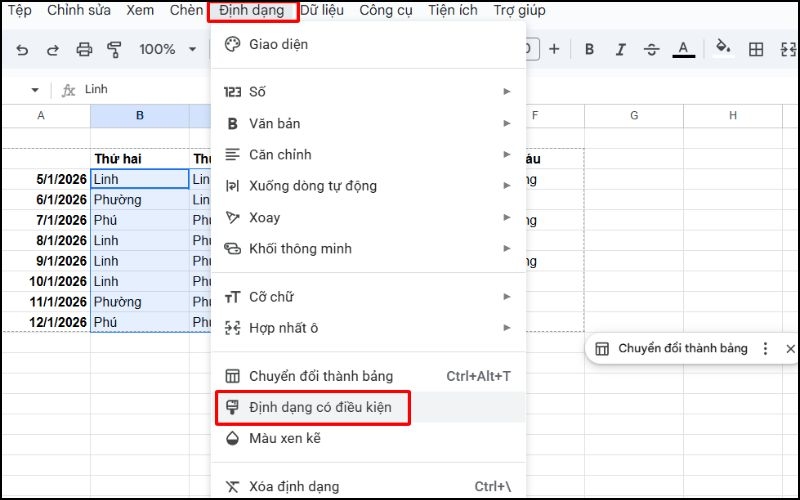Click the Thứ hai header cell
The width and height of the screenshot is (800, 500).
[x=140, y=159]
